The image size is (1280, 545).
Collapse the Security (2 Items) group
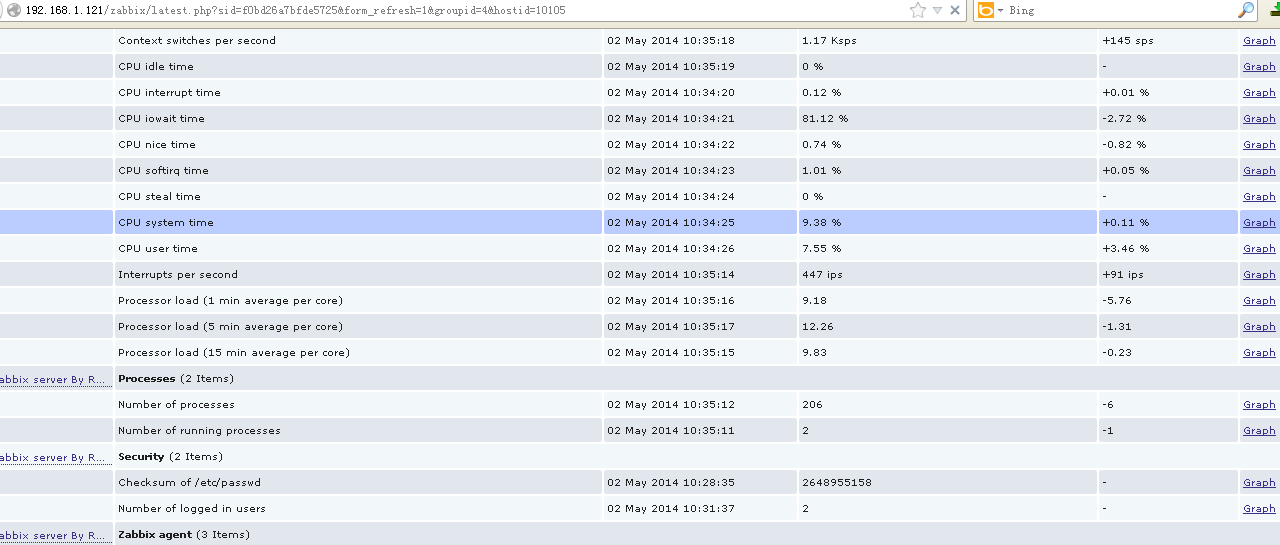170,457
